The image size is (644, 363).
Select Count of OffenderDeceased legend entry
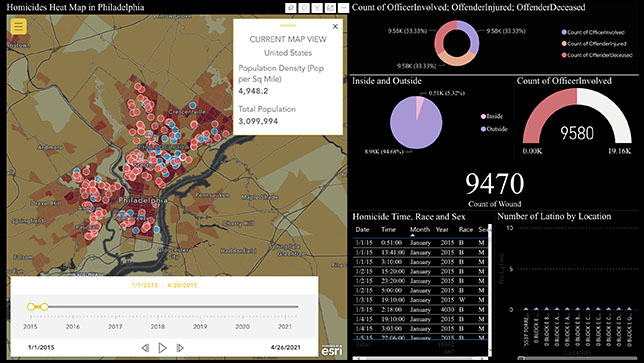[597, 55]
